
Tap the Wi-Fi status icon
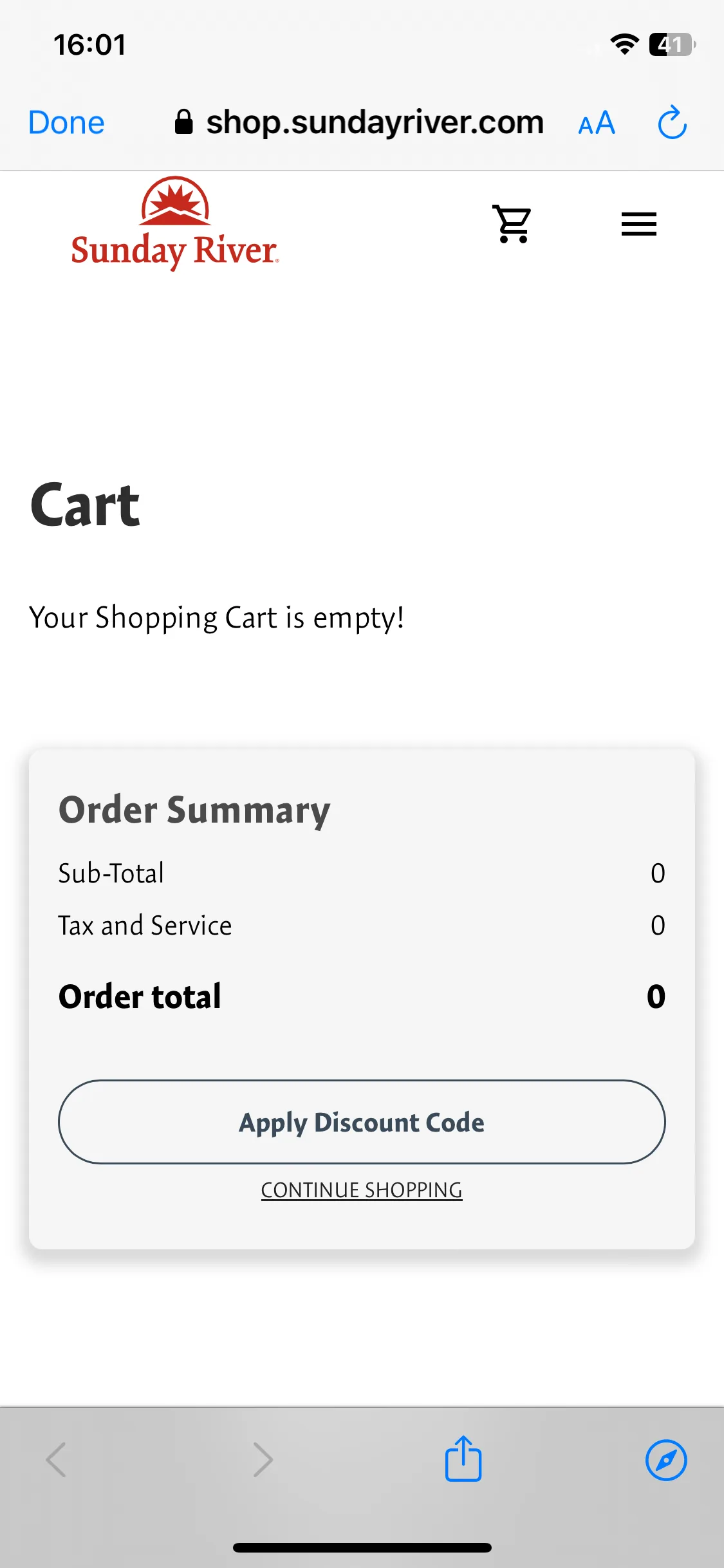624,44
